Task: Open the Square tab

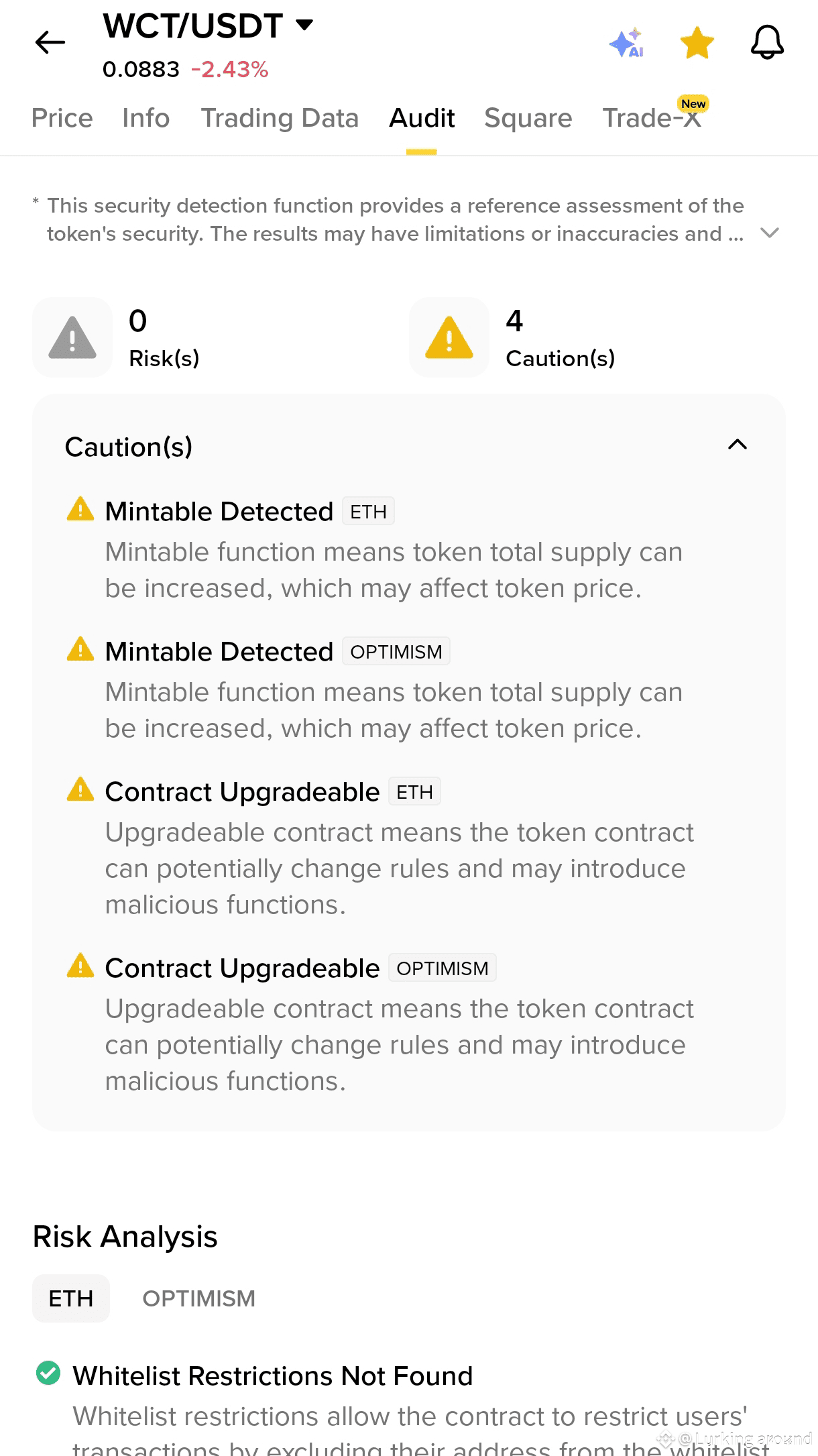Action: (528, 118)
